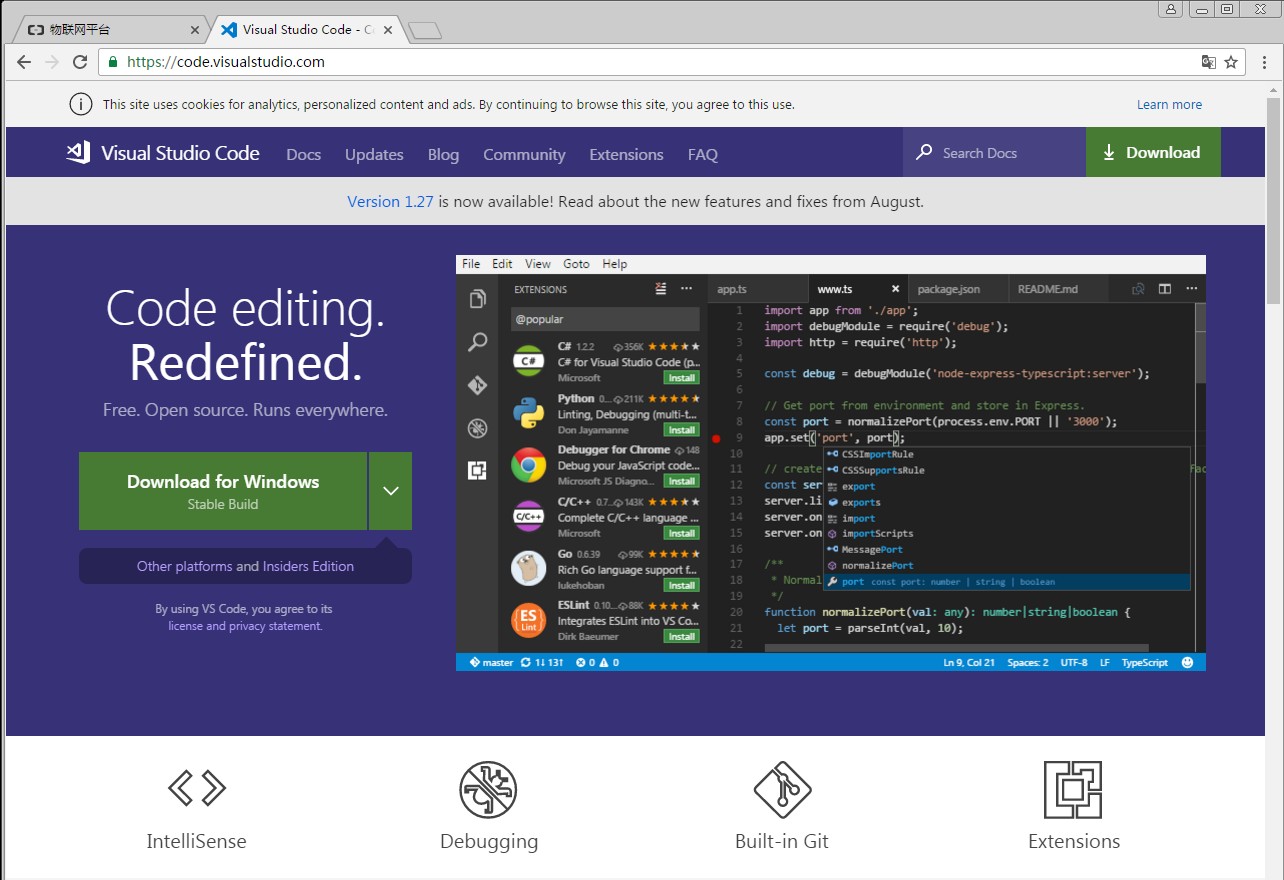Click the secure lock icon beside the URL

(x=113, y=62)
